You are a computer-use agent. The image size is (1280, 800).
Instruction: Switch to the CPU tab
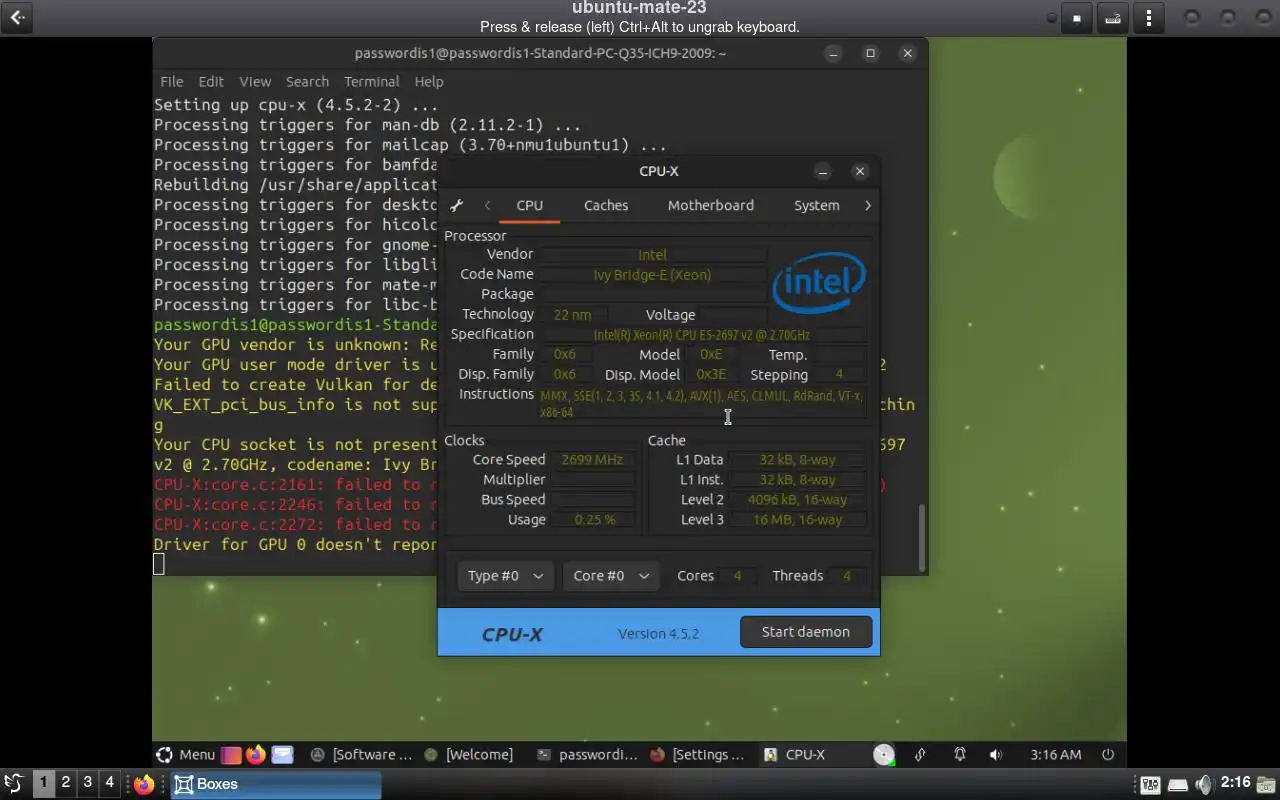(530, 205)
